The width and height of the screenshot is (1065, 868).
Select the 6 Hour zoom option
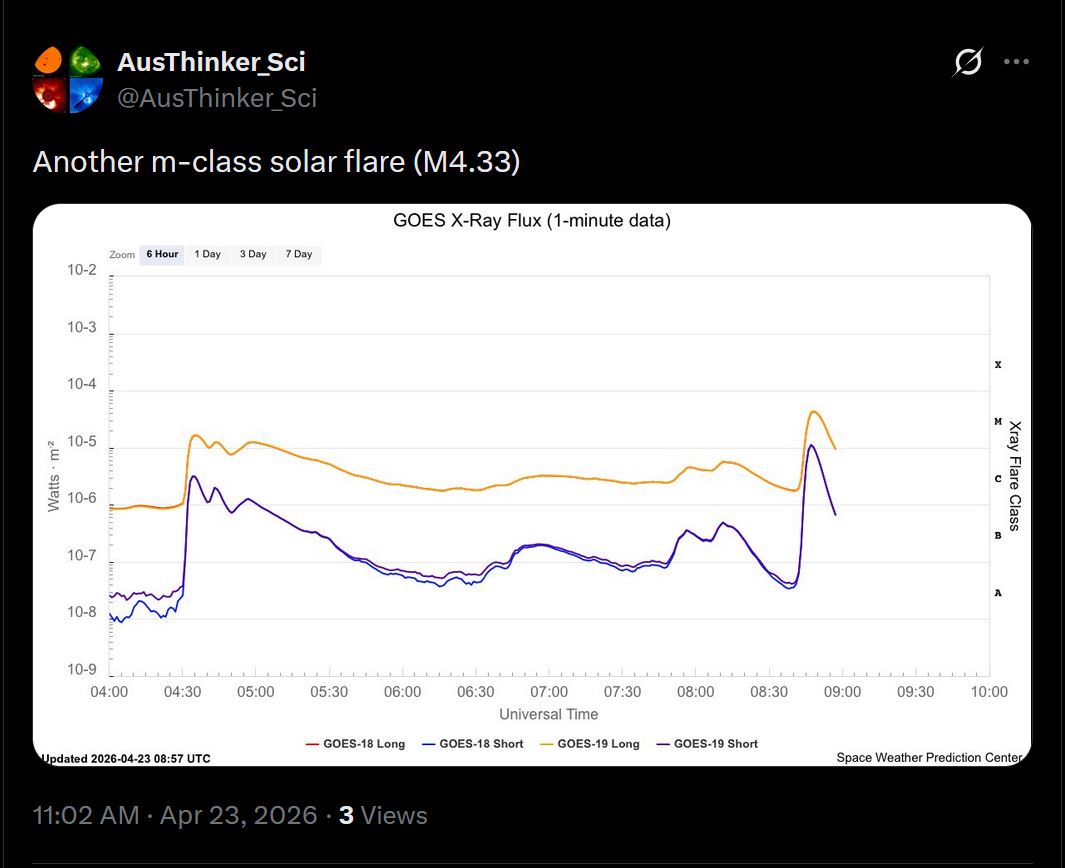[x=162, y=254]
